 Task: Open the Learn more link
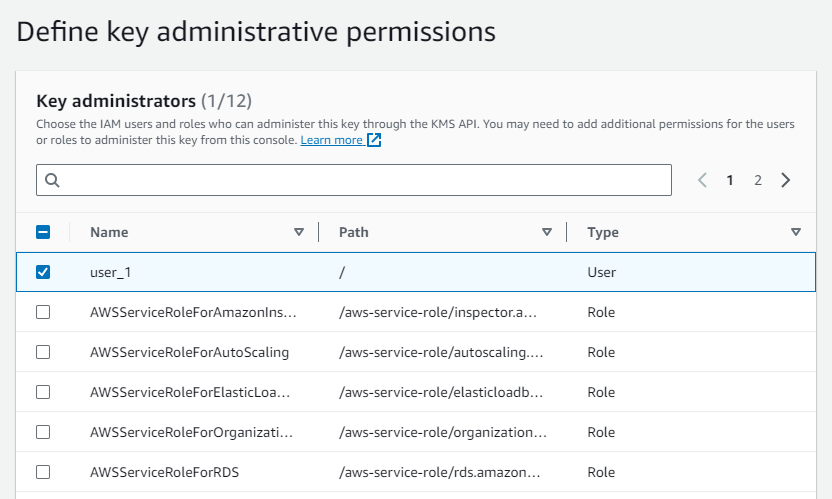[x=331, y=141]
